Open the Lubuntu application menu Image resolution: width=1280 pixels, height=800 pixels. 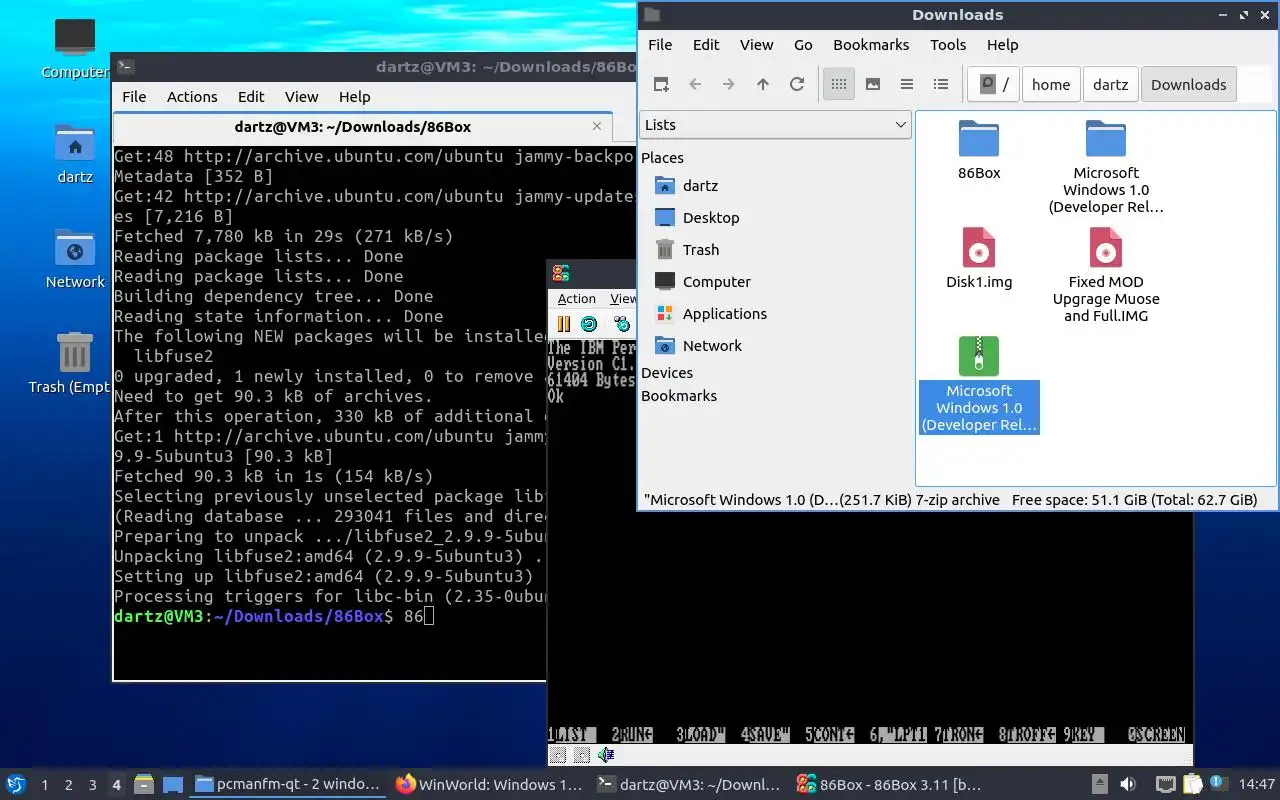click(16, 784)
